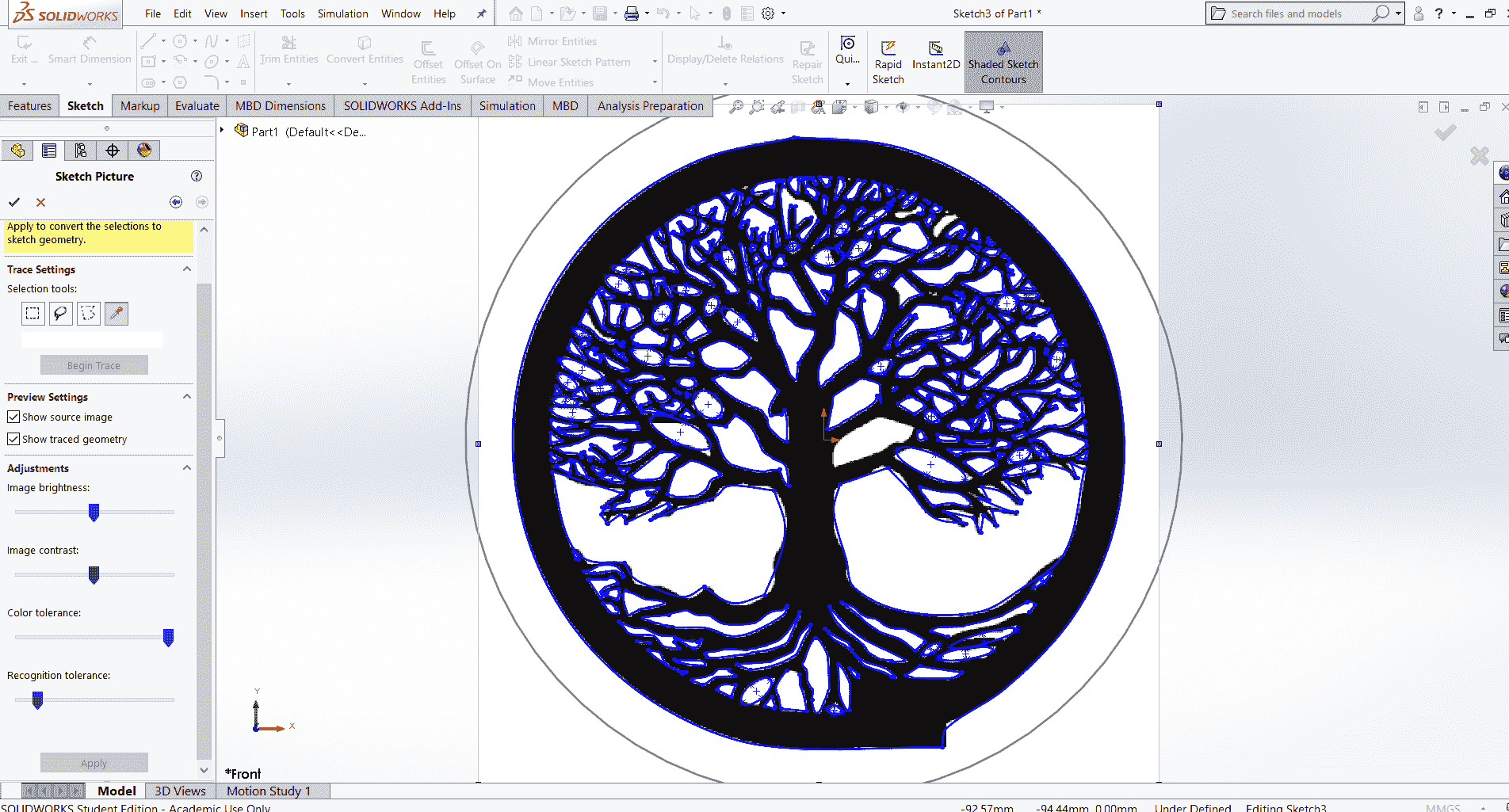The width and height of the screenshot is (1509, 812).
Task: Cancel sketch with corner X in viewport
Action: click(1479, 155)
